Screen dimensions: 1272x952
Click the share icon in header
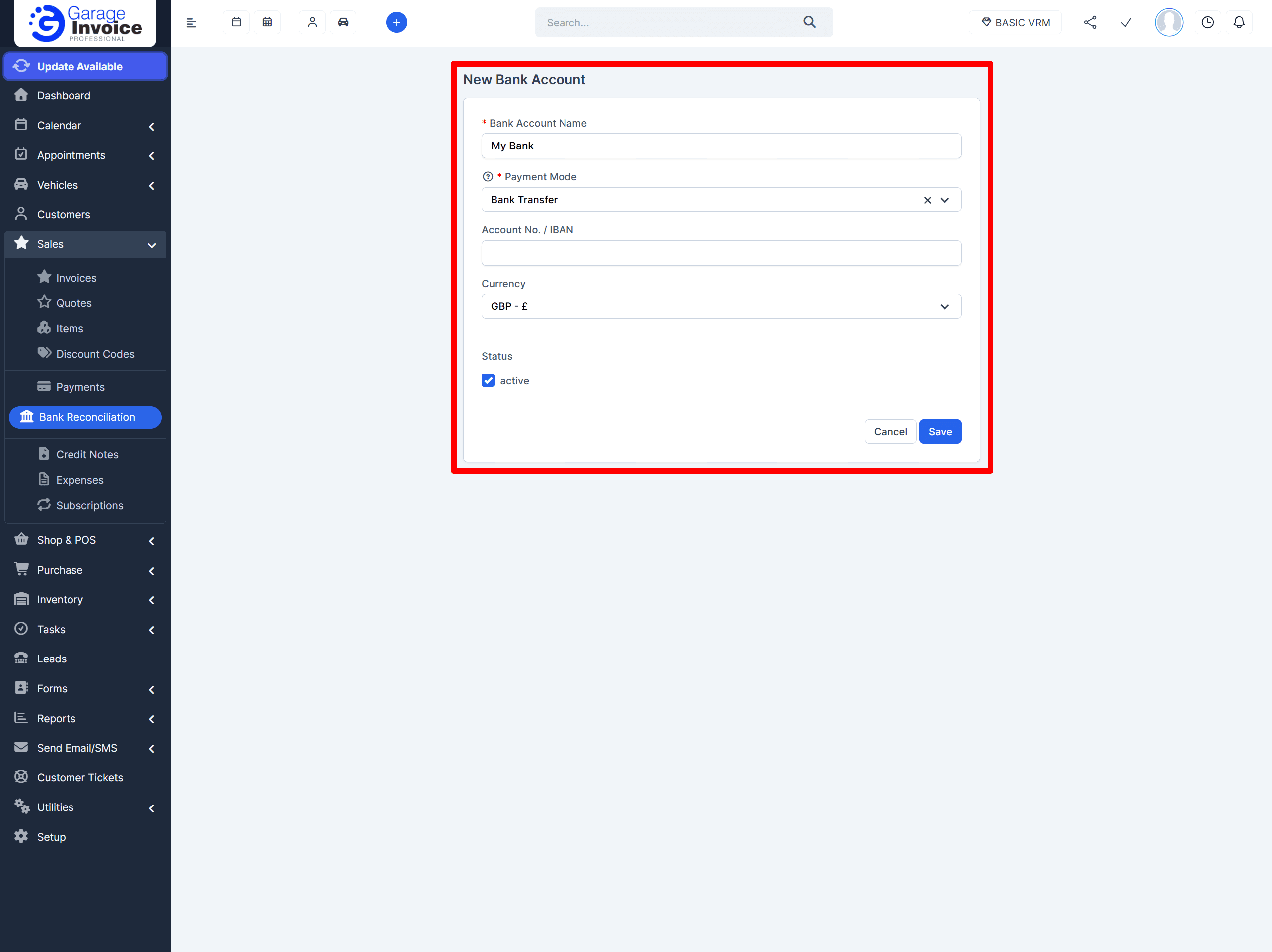1090,22
